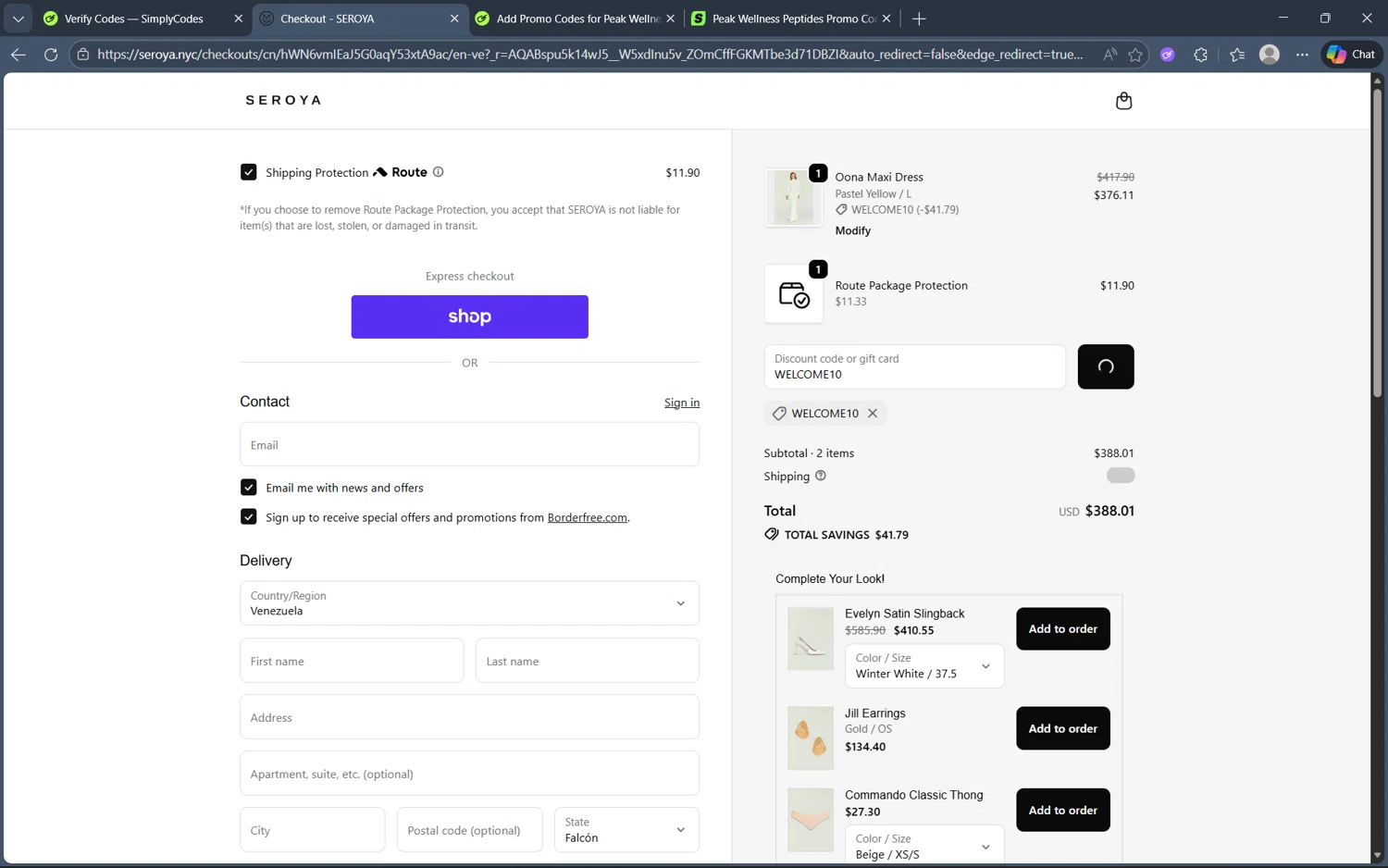Click the Sign in link

pos(682,403)
